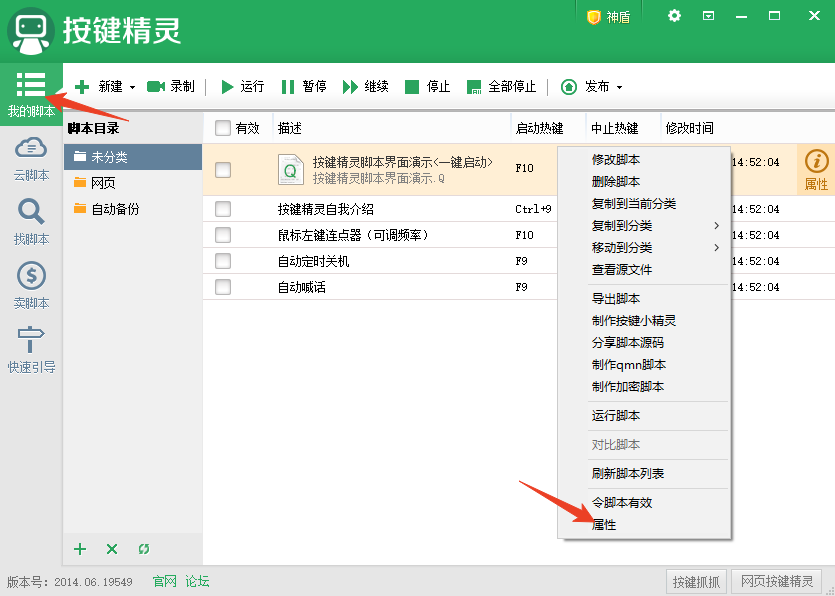Image resolution: width=835 pixels, height=596 pixels.
Task: Click the 网页按键精灵 button
Action: point(777,582)
